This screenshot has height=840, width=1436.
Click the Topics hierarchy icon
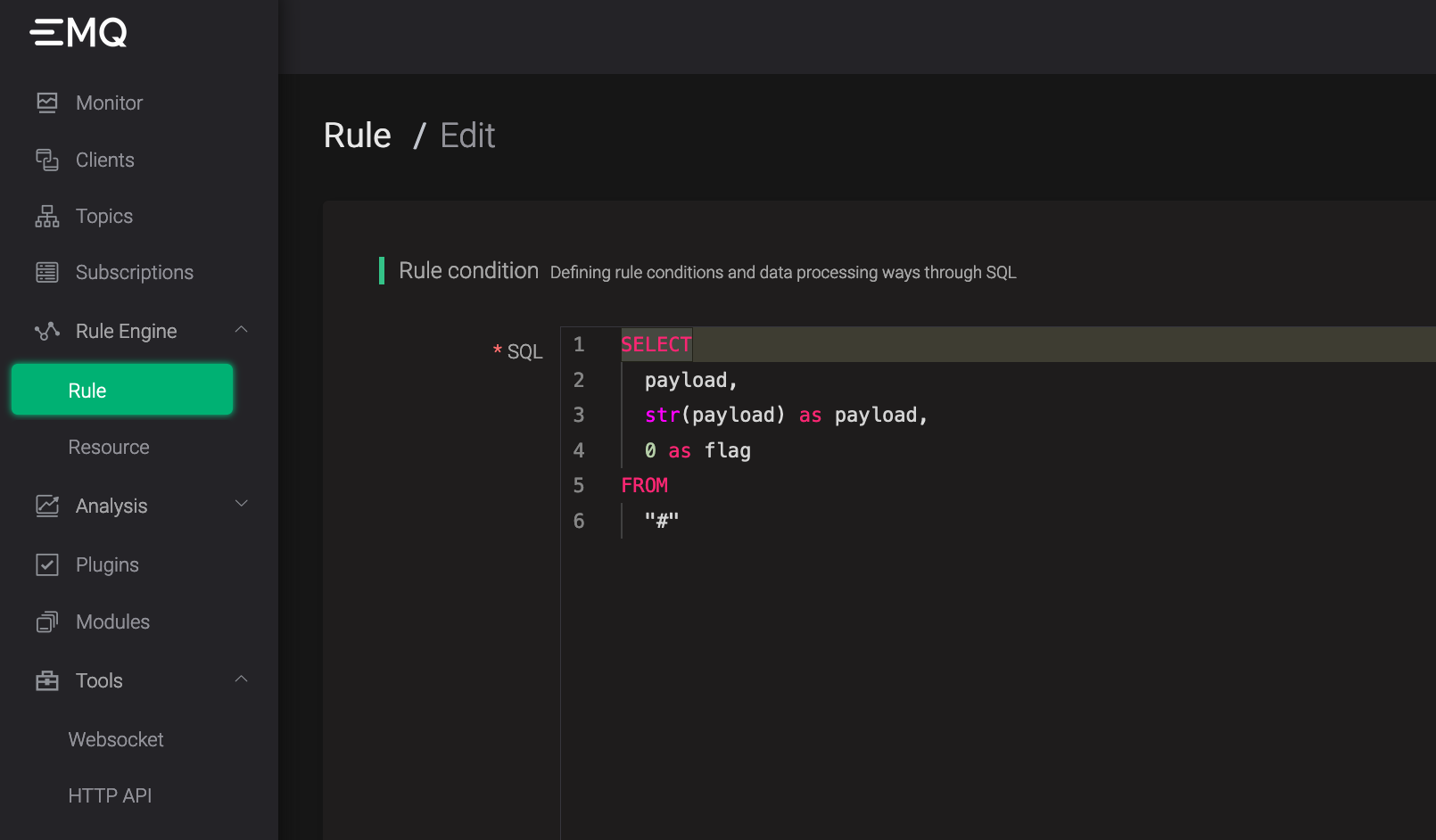[x=47, y=216]
